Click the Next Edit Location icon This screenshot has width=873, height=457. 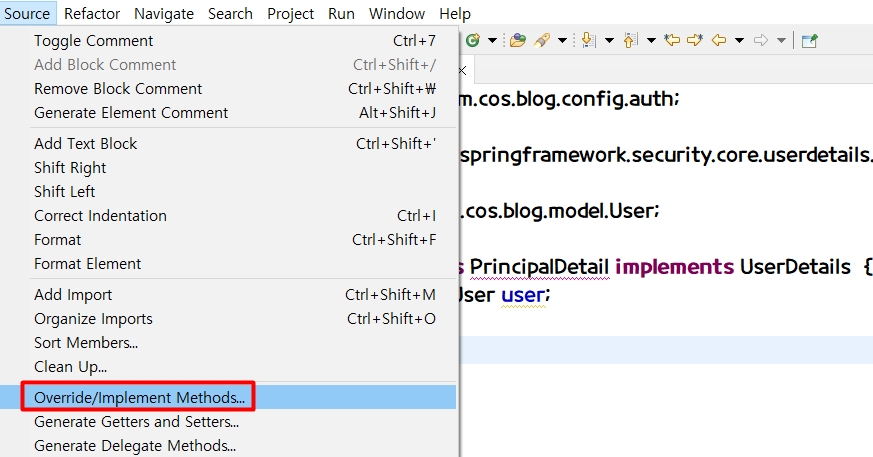tap(695, 40)
